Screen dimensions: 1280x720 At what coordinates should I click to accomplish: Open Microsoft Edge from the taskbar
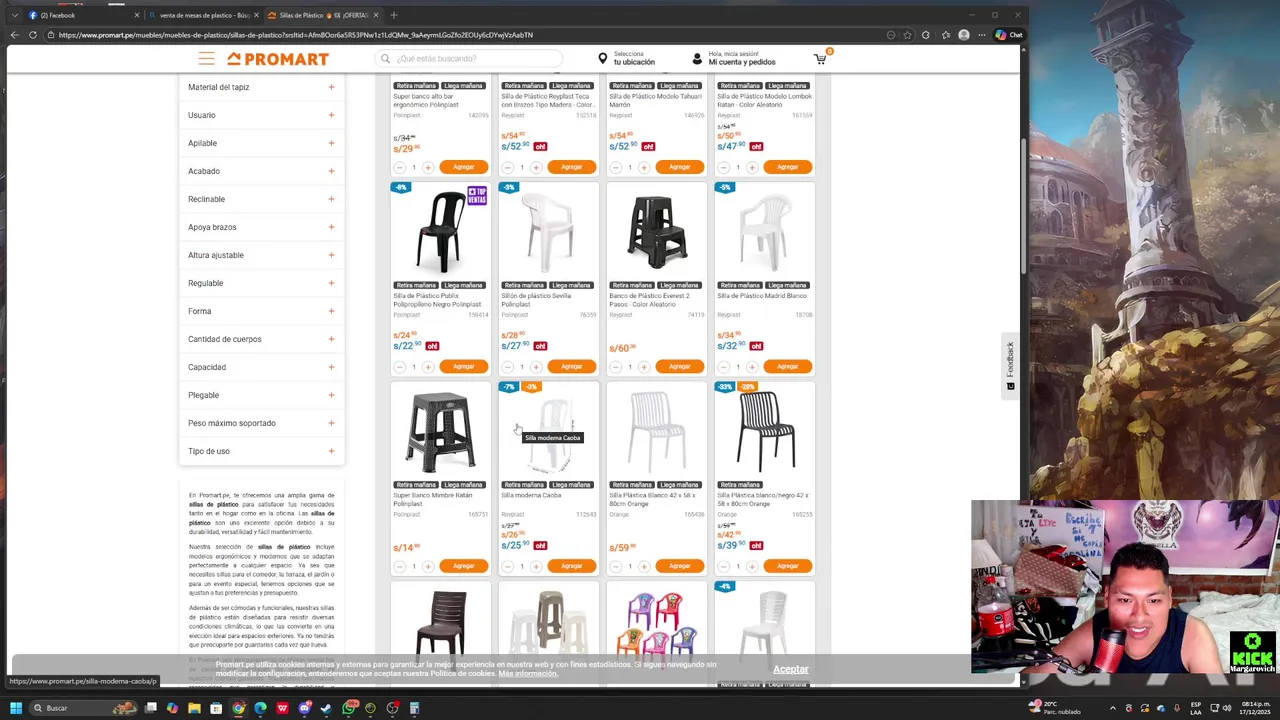click(x=260, y=708)
